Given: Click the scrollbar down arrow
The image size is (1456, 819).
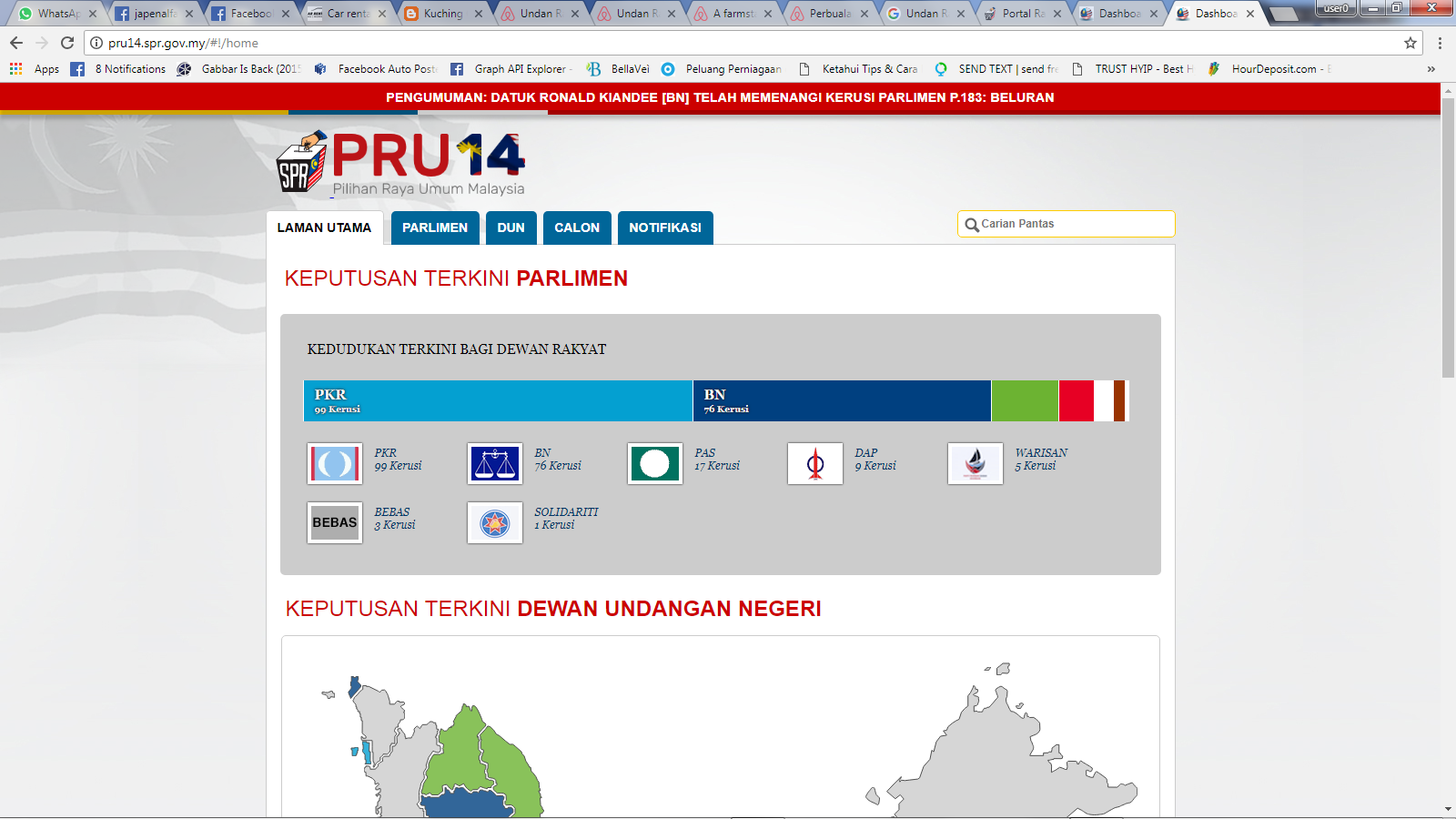Looking at the screenshot, I should coord(1448,809).
